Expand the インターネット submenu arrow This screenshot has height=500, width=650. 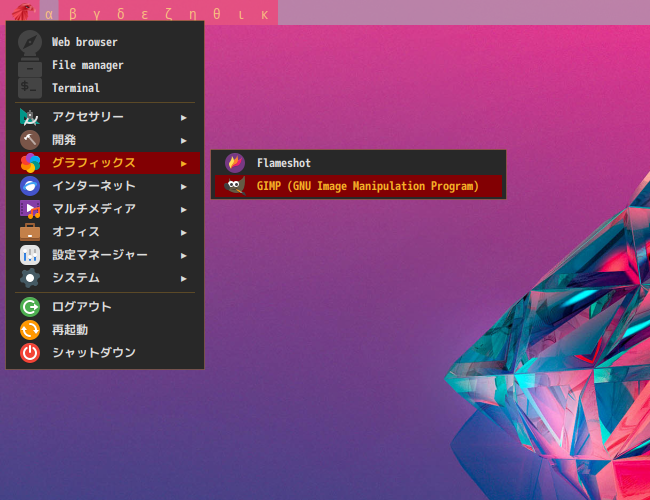click(x=184, y=187)
